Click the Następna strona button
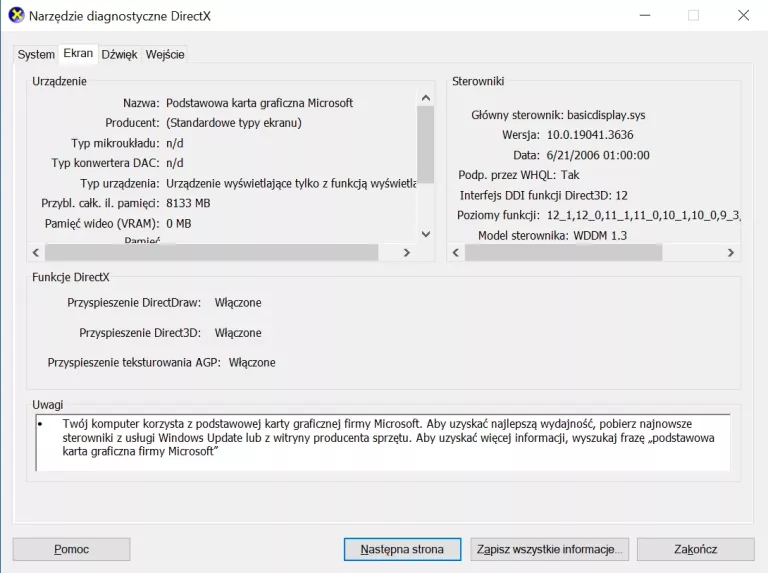The image size is (768, 573). click(x=402, y=549)
